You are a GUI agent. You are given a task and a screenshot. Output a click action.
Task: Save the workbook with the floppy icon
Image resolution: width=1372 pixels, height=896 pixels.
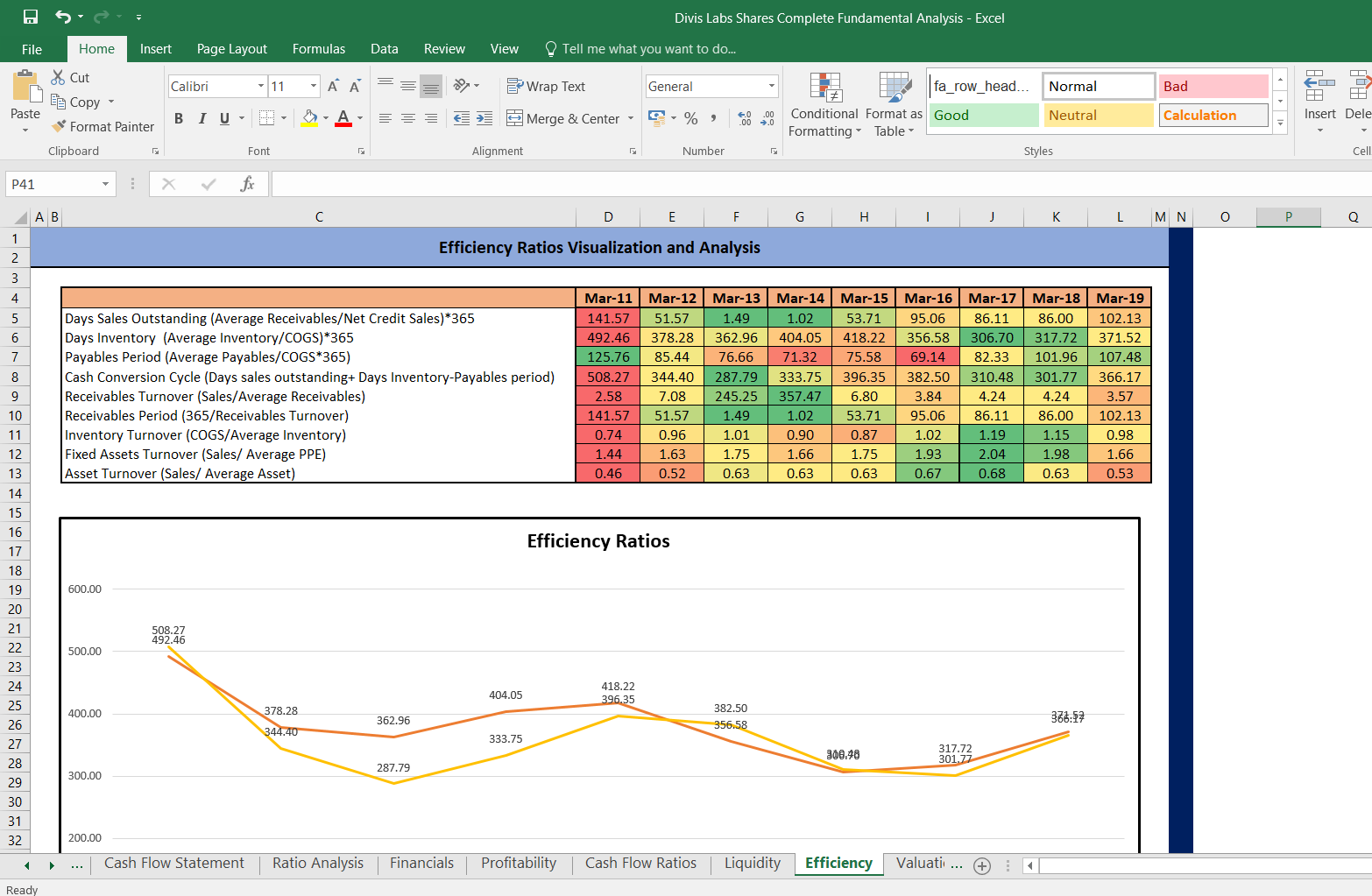pos(31,17)
